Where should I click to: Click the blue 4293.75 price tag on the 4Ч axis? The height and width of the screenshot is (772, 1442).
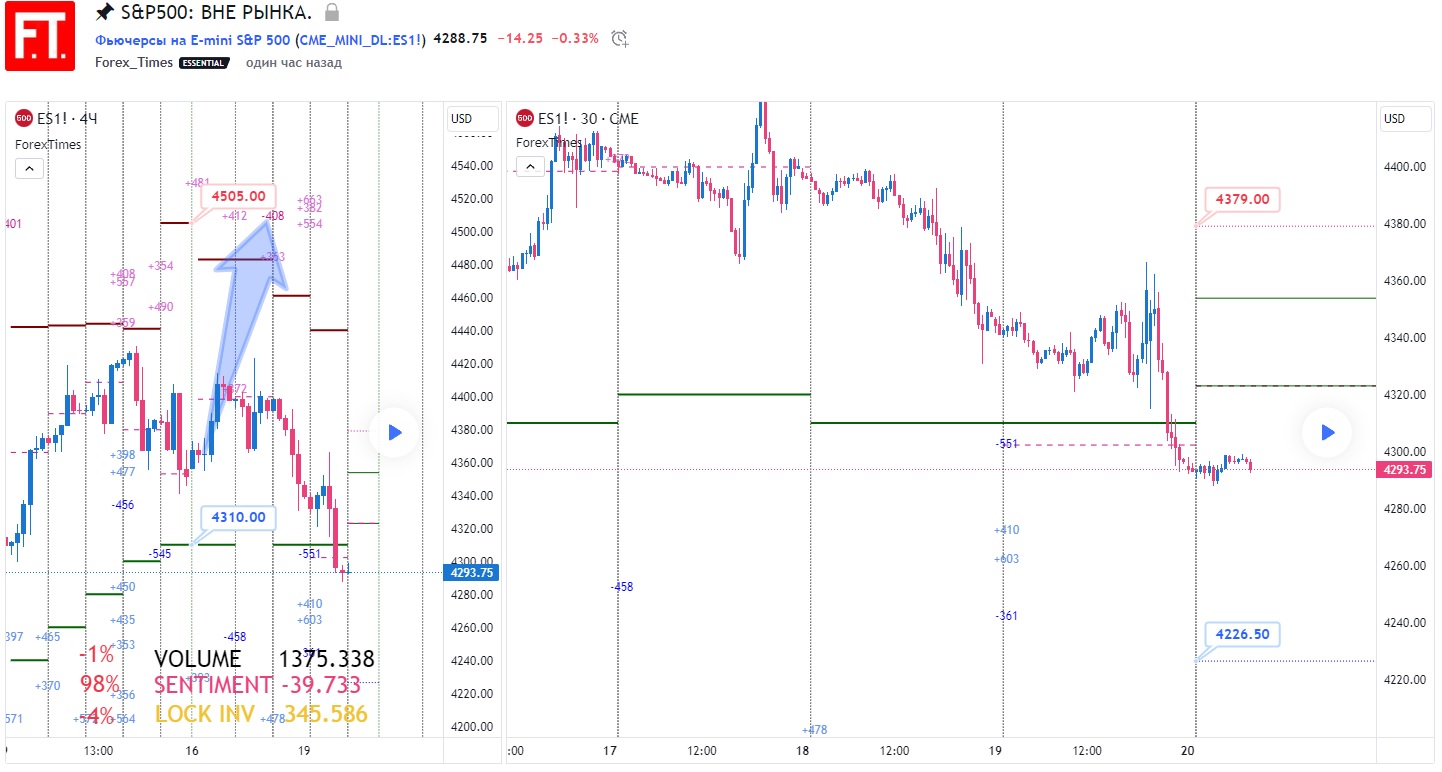[473, 573]
